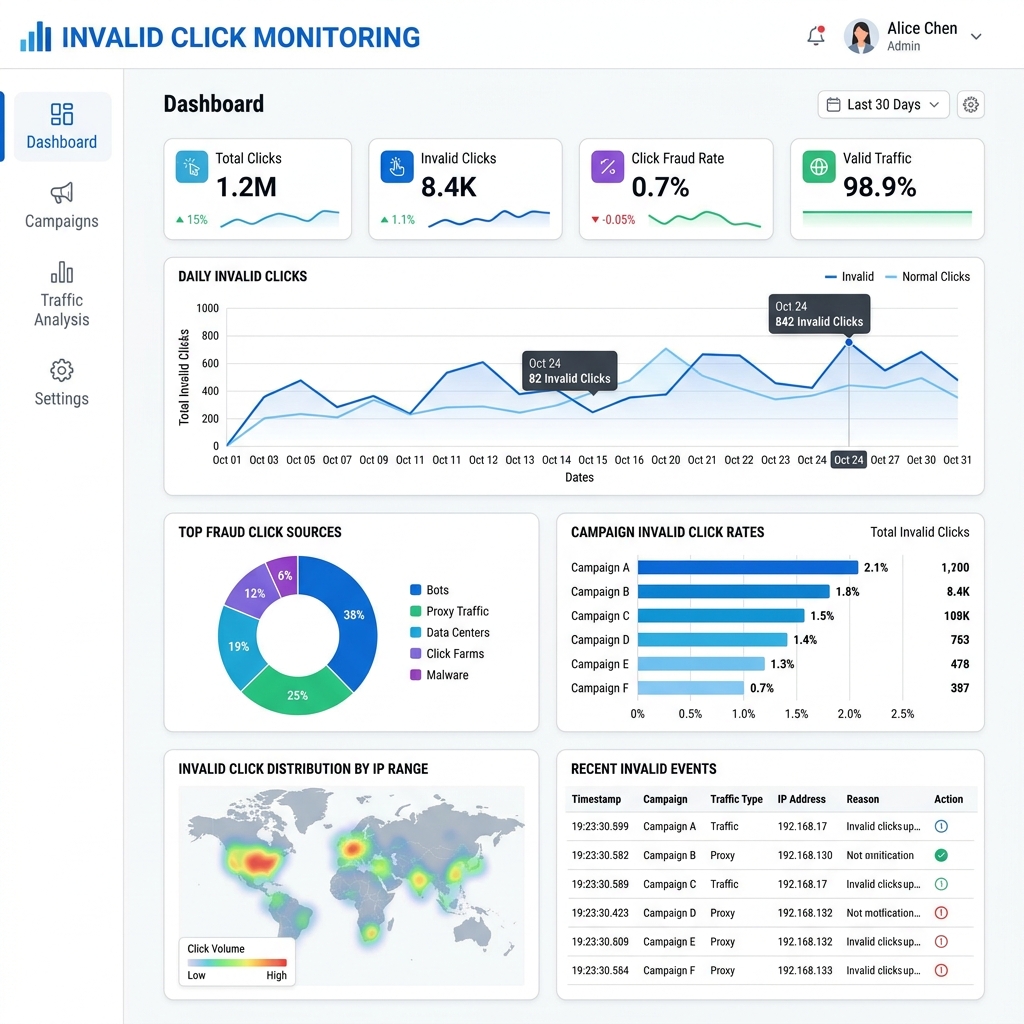Select the highlighted Oct 24 axis label
Screen dimensions: 1024x1024
(848, 460)
